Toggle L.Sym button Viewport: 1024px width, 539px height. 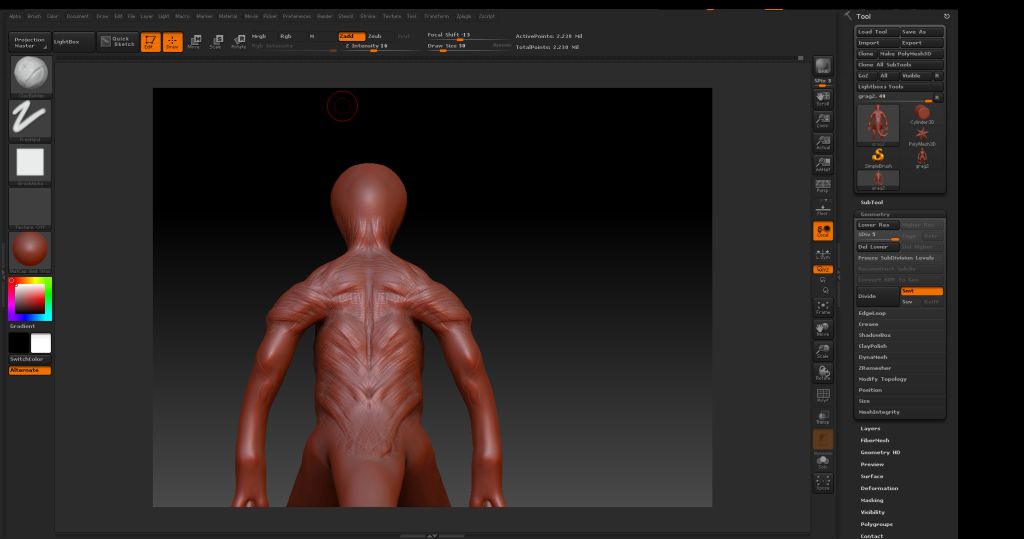pos(823,253)
